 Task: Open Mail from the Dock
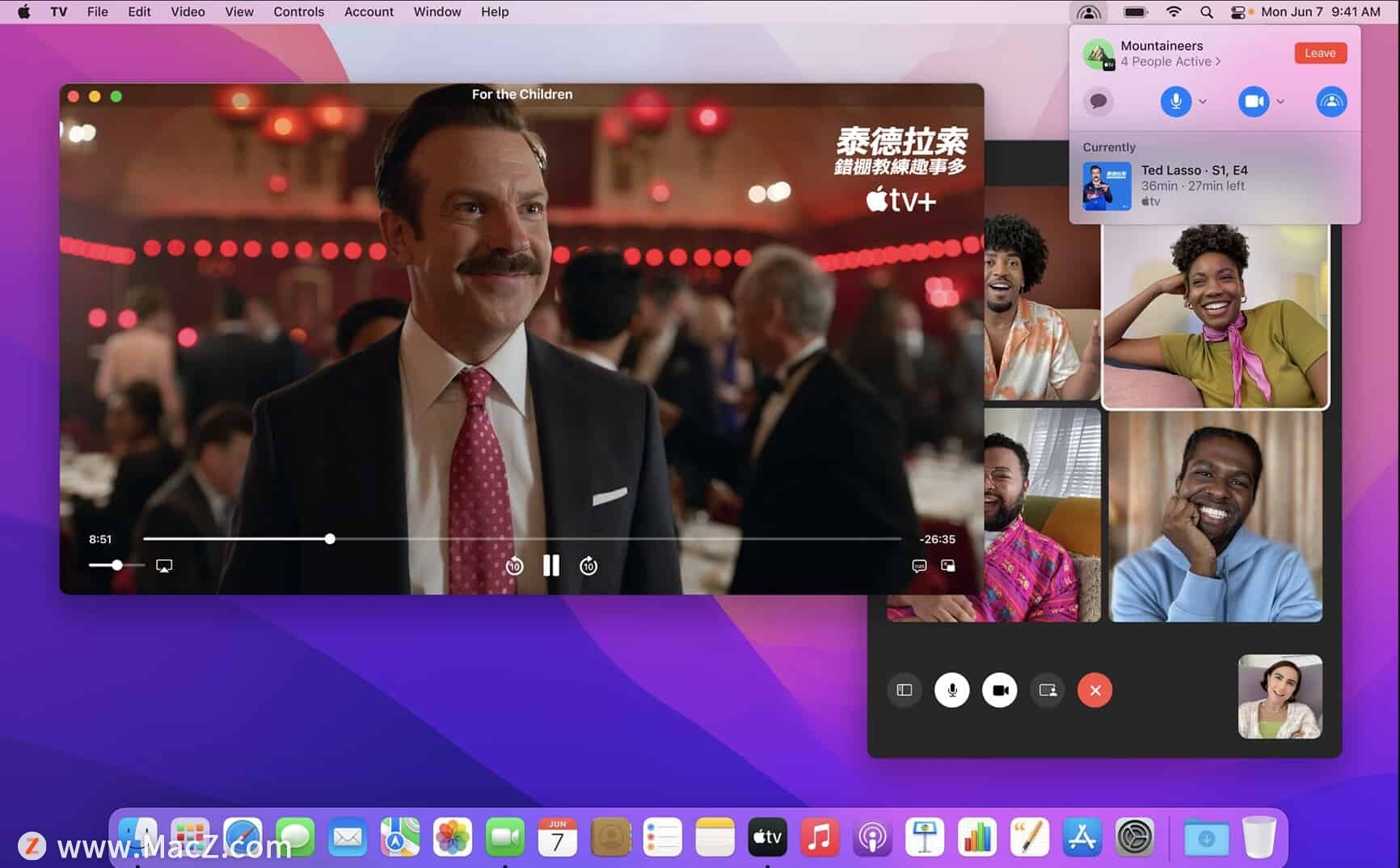(348, 837)
